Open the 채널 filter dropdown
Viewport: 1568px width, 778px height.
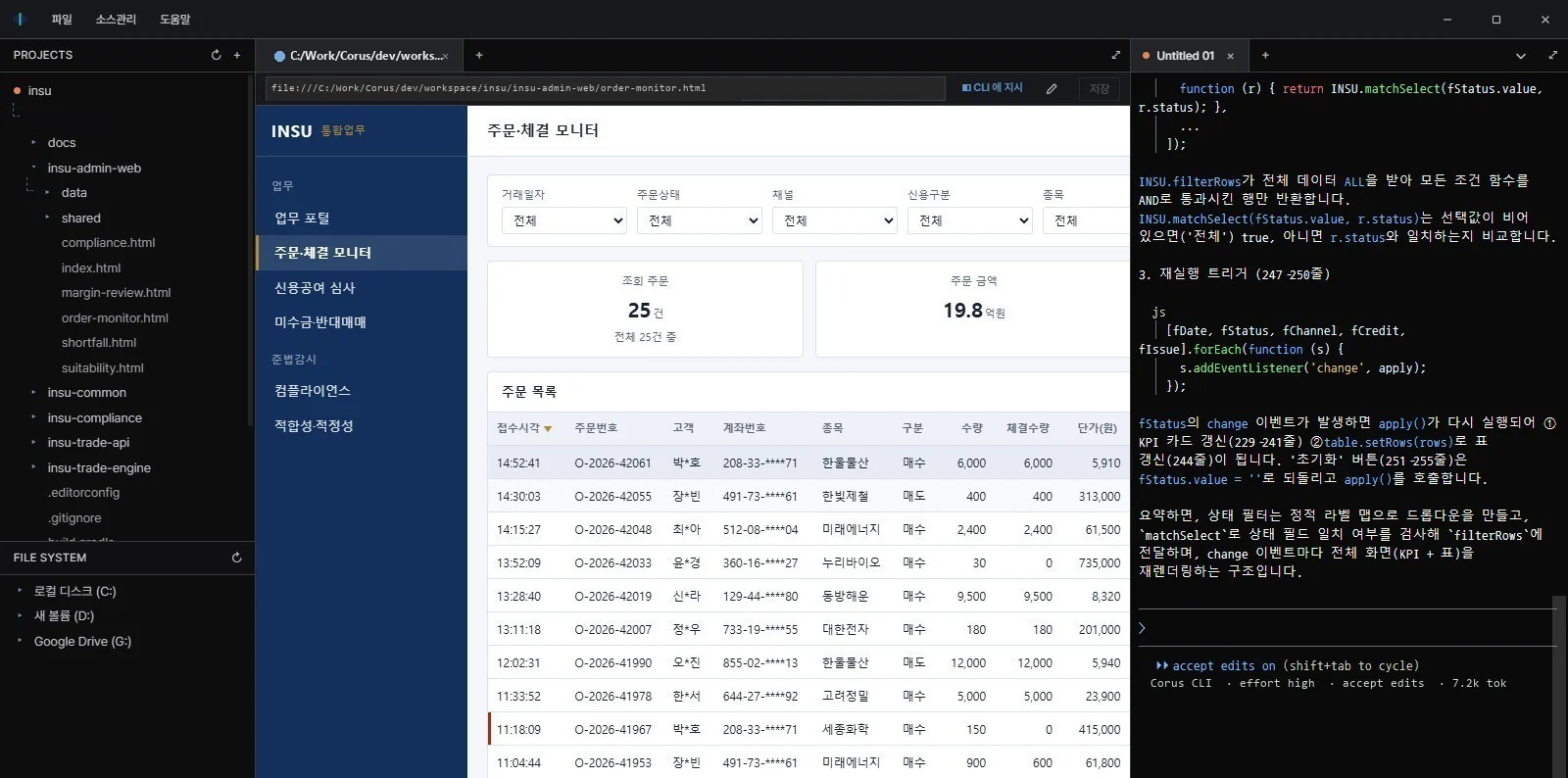coord(834,220)
